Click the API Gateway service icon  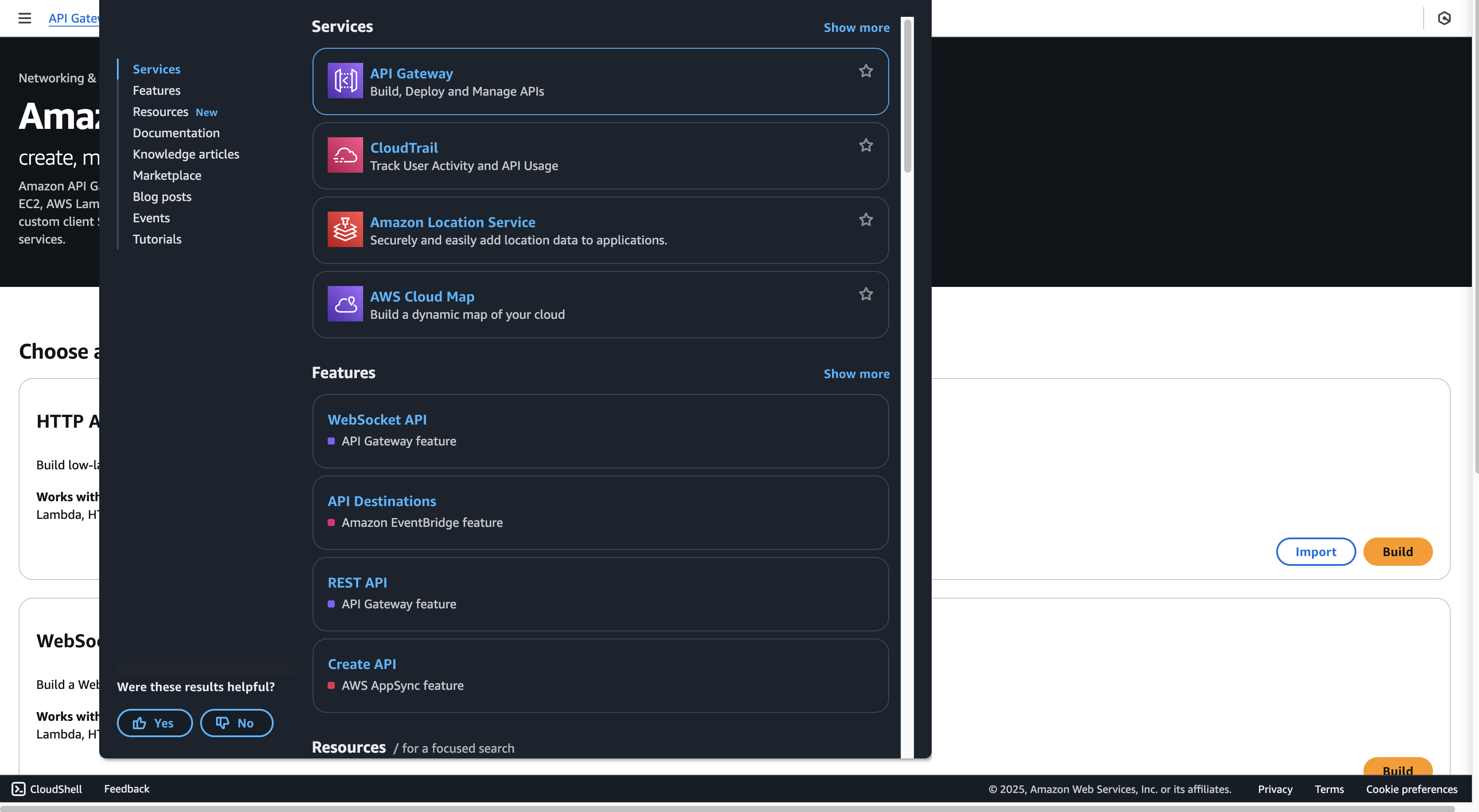(345, 81)
